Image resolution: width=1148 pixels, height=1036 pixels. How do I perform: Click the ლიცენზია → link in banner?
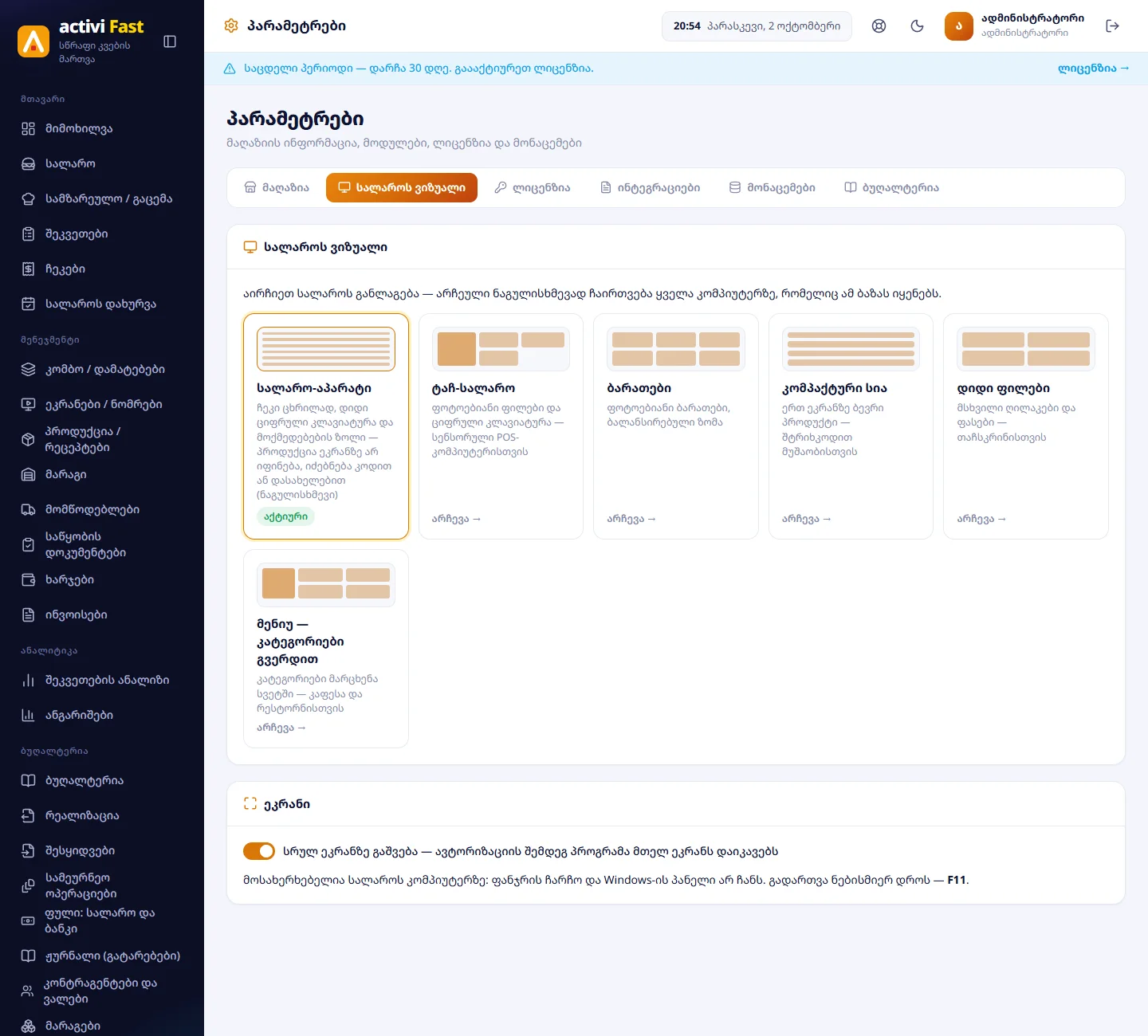[x=1094, y=69]
